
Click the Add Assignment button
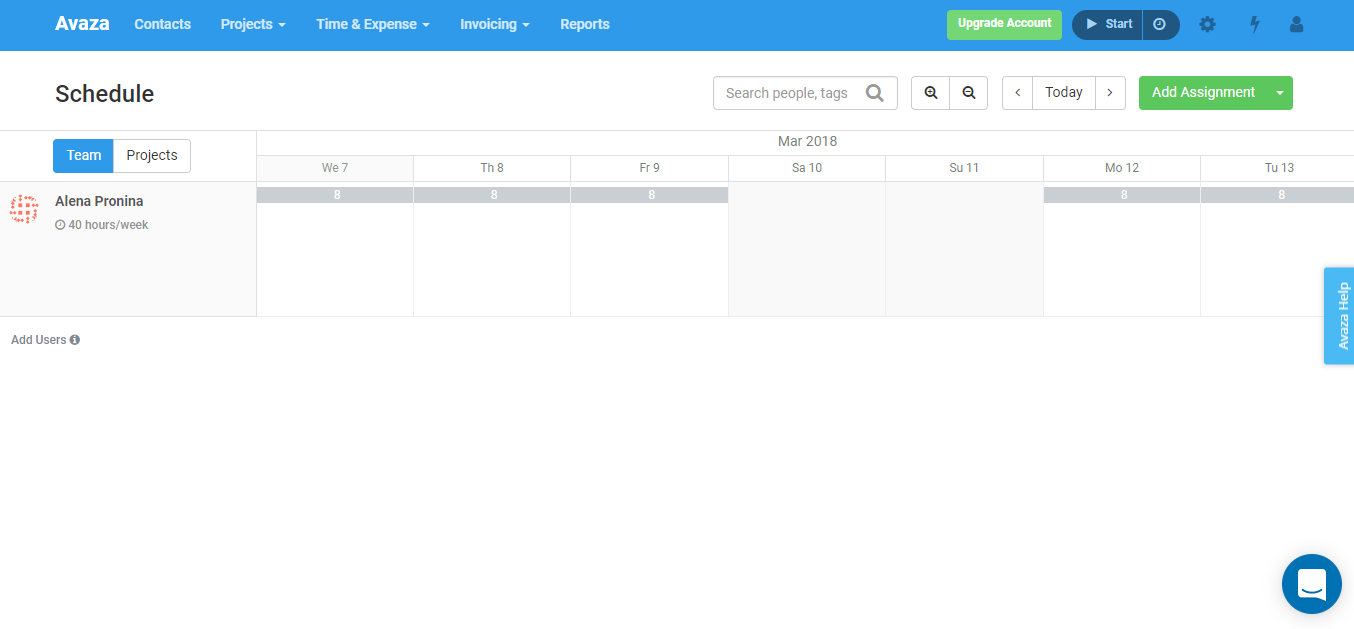[x=1203, y=93]
